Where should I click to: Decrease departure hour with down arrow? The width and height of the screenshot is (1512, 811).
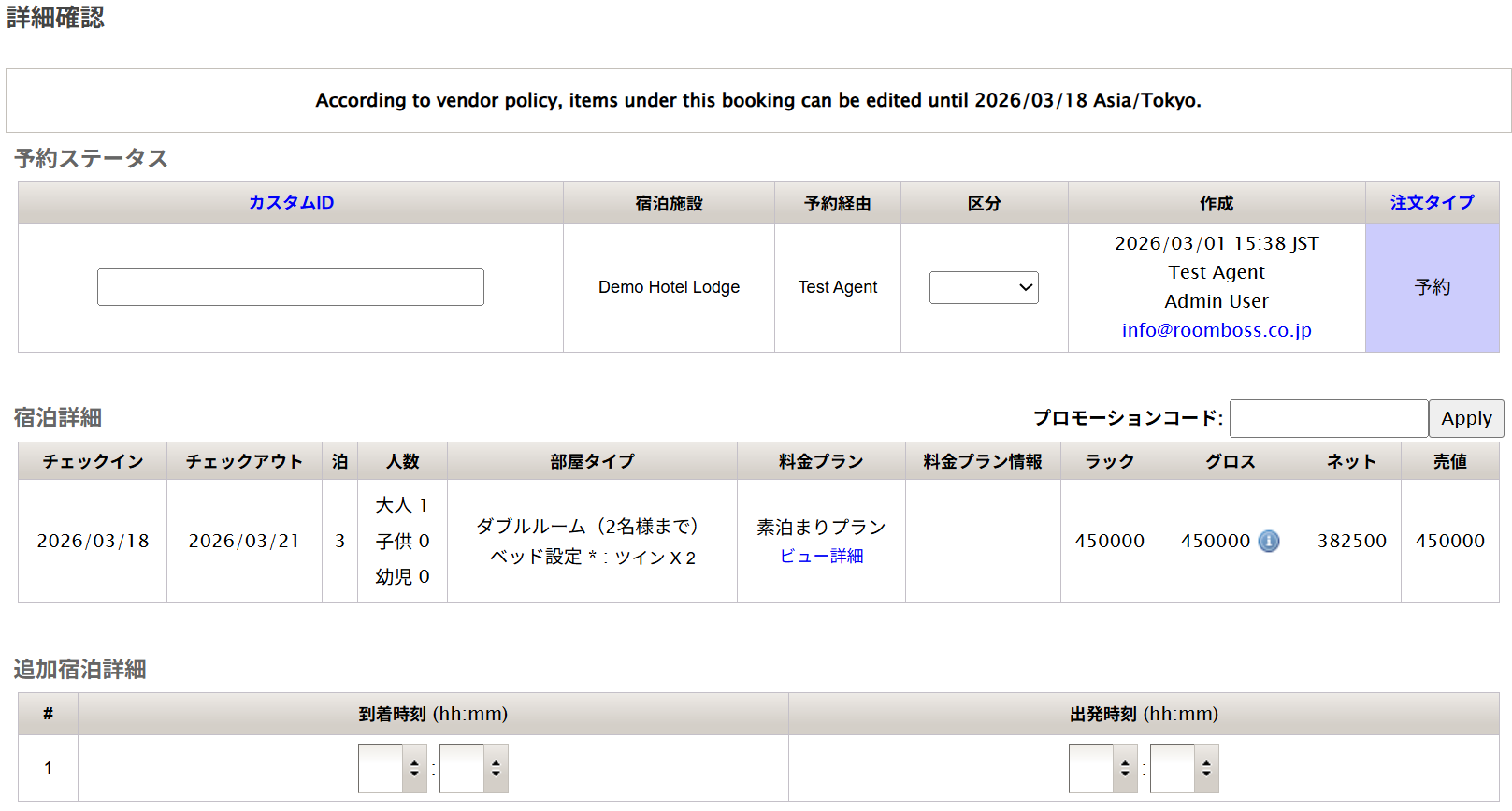tap(1126, 775)
